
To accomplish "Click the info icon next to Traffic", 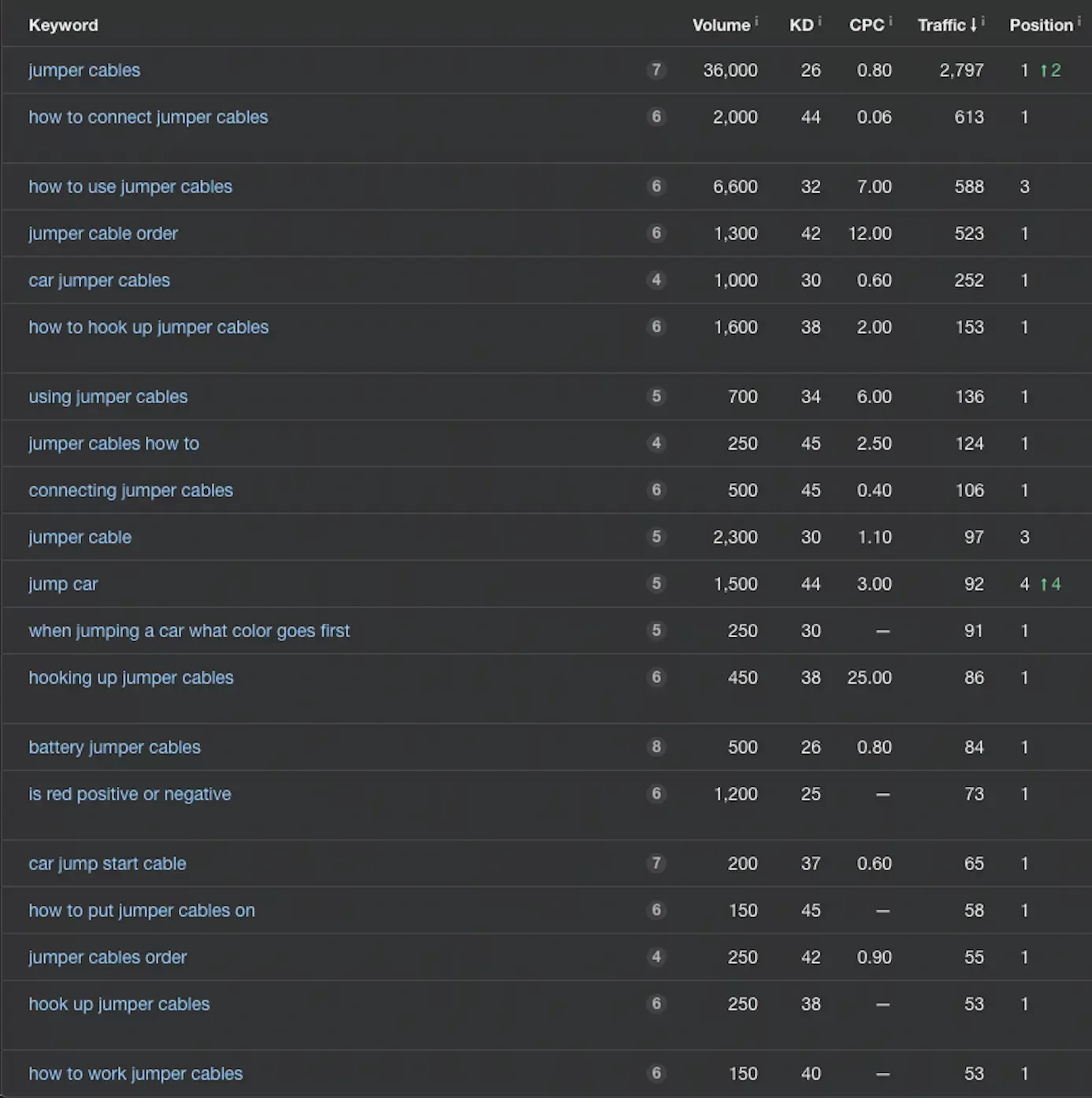I will click(983, 21).
